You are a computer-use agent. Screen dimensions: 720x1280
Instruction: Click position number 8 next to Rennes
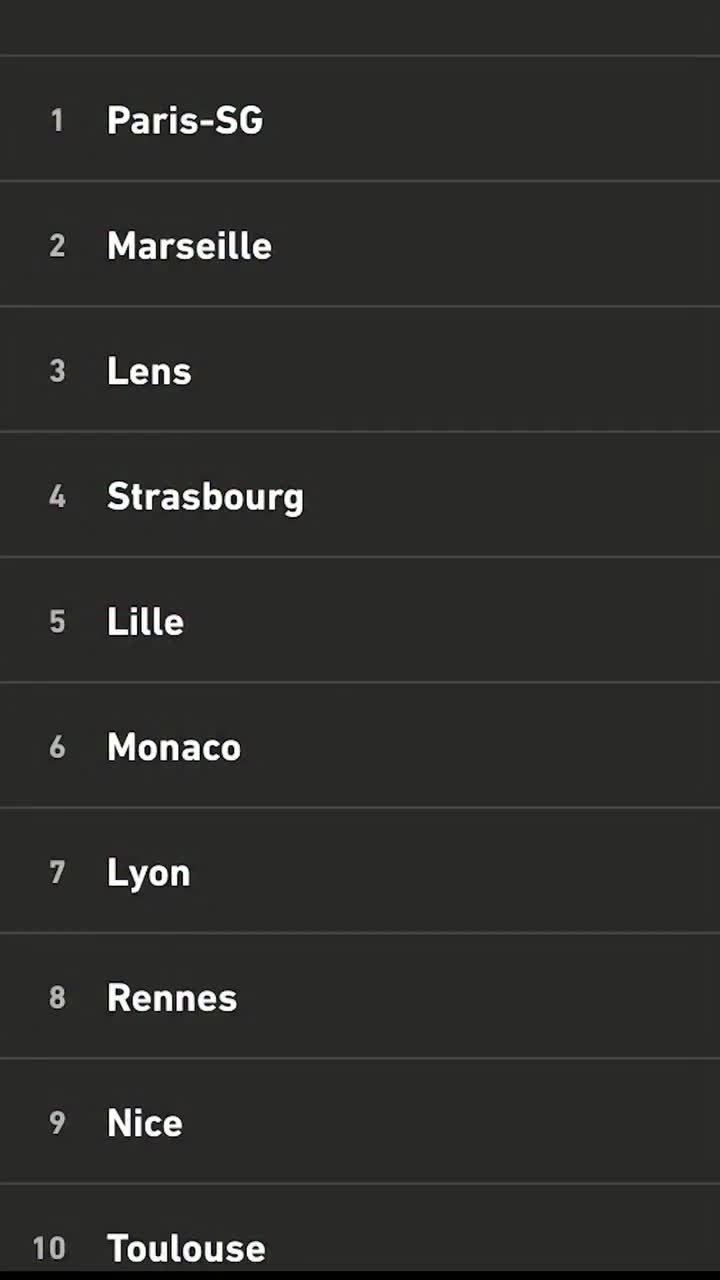(57, 998)
